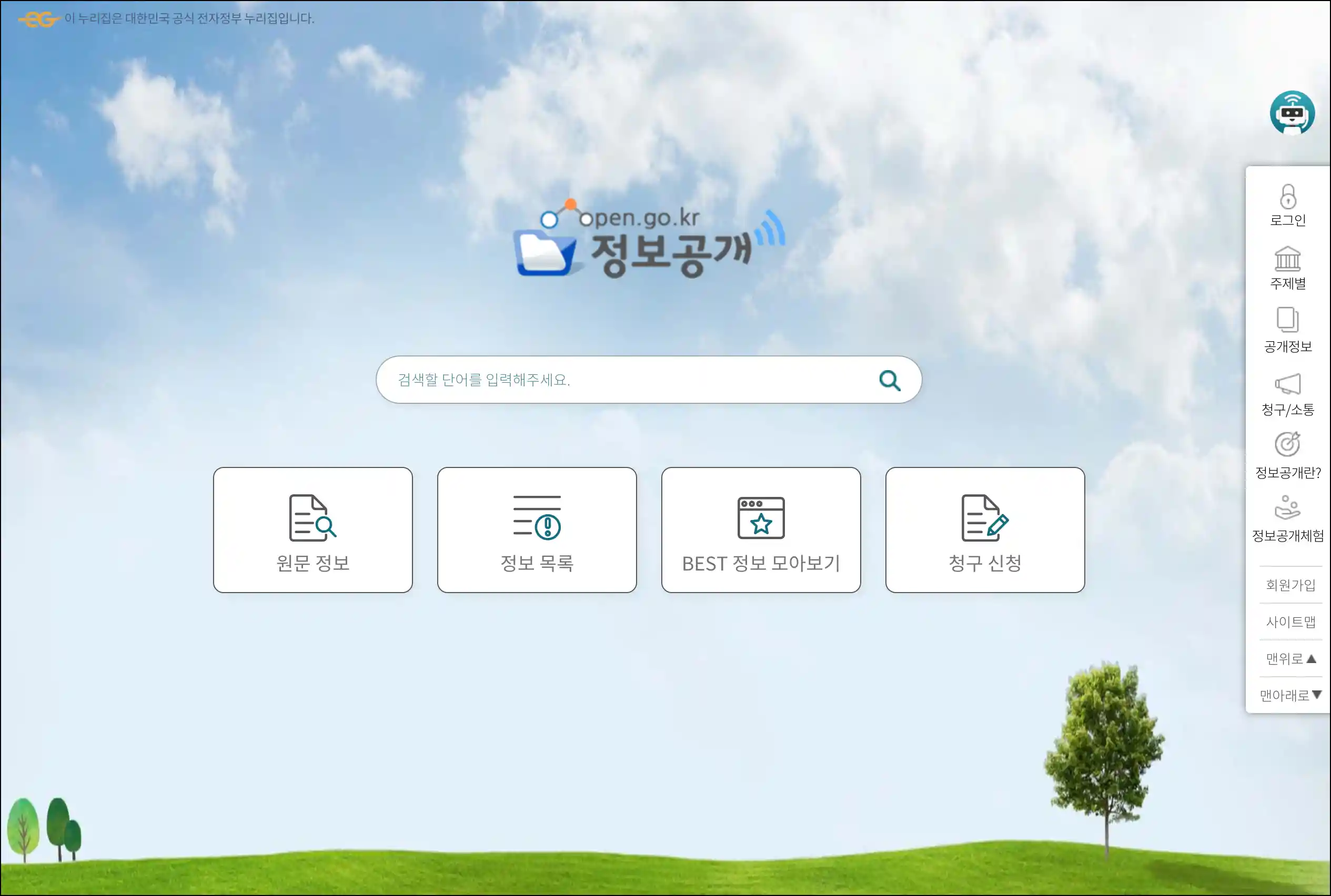The height and width of the screenshot is (896, 1331).
Task: Open the 공개정보 document icon
Action: (1287, 320)
